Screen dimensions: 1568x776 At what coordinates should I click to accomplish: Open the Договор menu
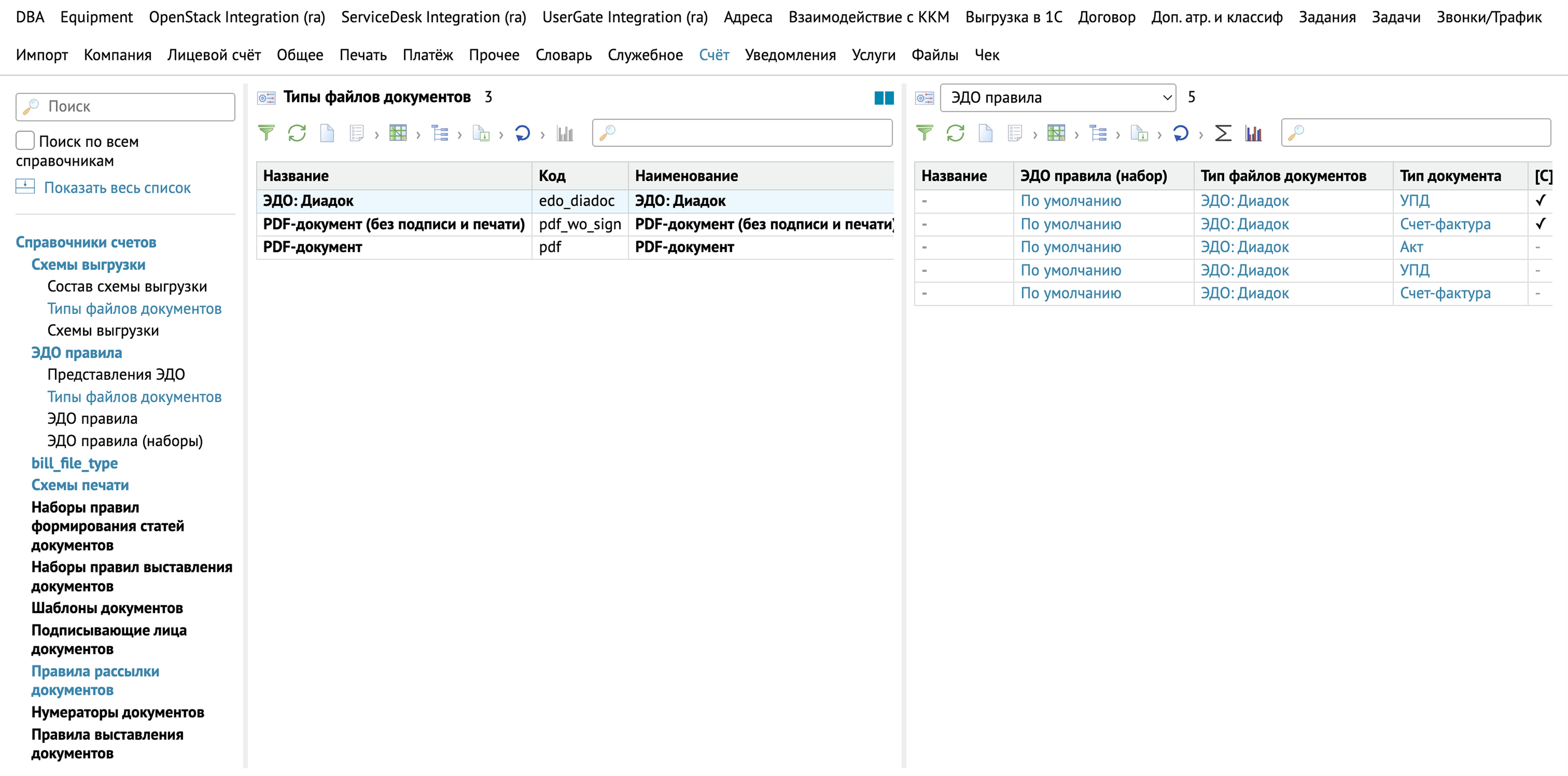(1106, 17)
